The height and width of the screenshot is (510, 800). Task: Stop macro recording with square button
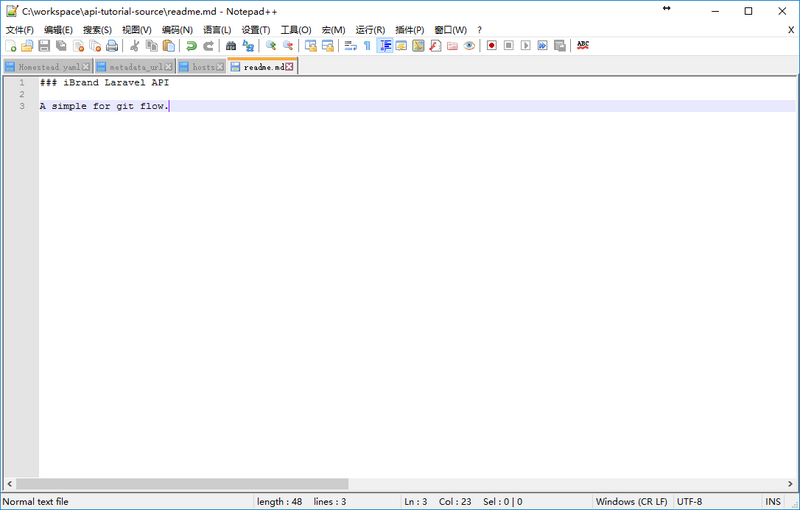509,46
